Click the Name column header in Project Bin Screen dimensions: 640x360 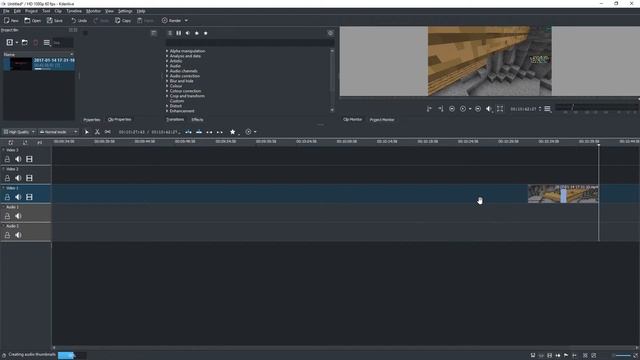point(38,54)
